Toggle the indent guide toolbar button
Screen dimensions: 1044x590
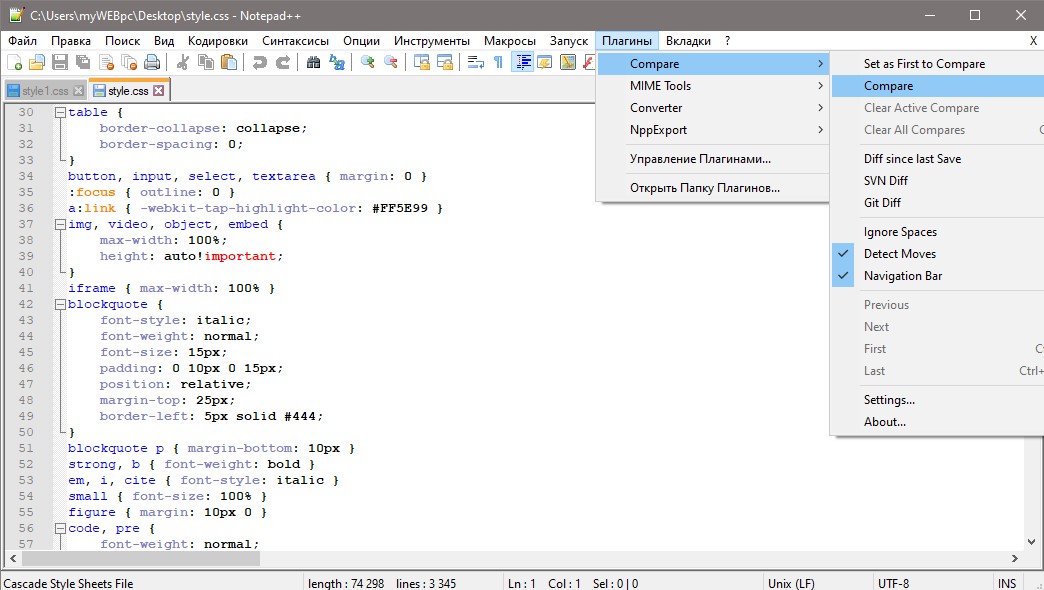[x=523, y=63]
